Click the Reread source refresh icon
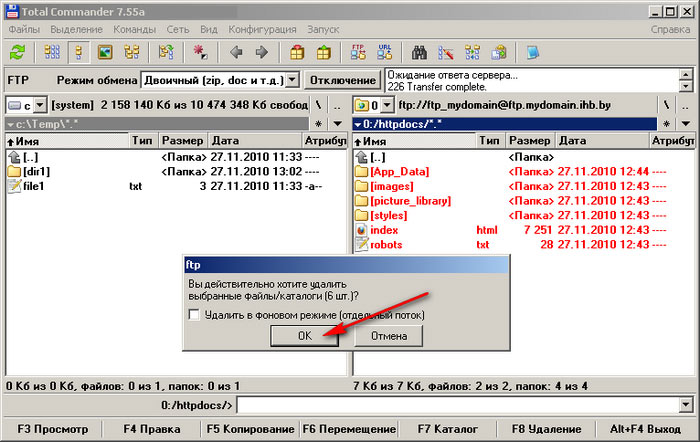Screen dimensions: 700x442 pyautogui.click(x=17, y=53)
